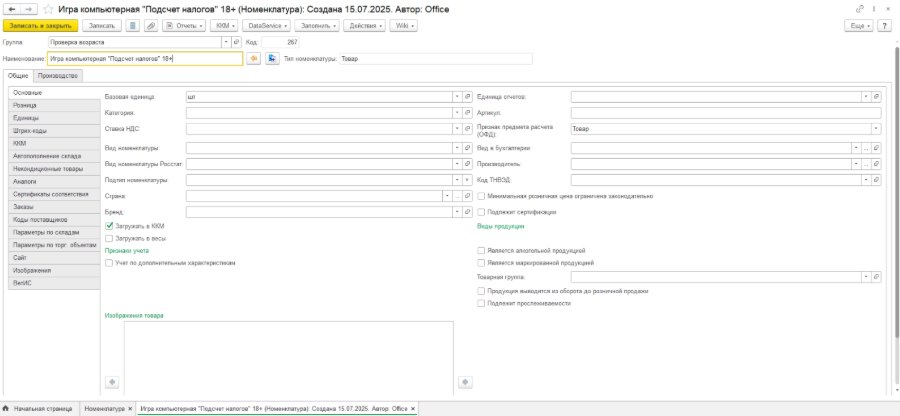Click the ellipsis select button in Страна
900x416 pixels.
[457, 196]
